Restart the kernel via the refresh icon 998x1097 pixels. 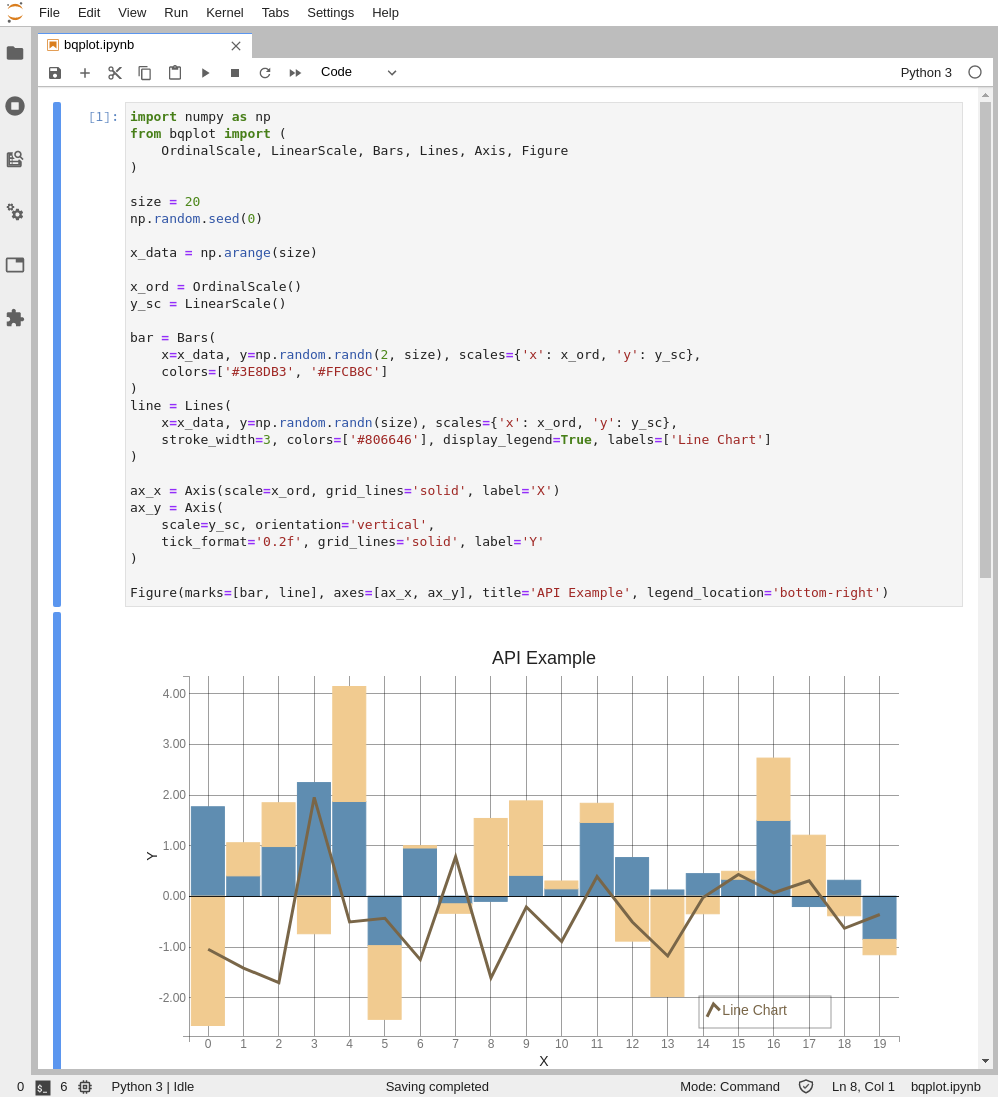pyautogui.click(x=263, y=72)
